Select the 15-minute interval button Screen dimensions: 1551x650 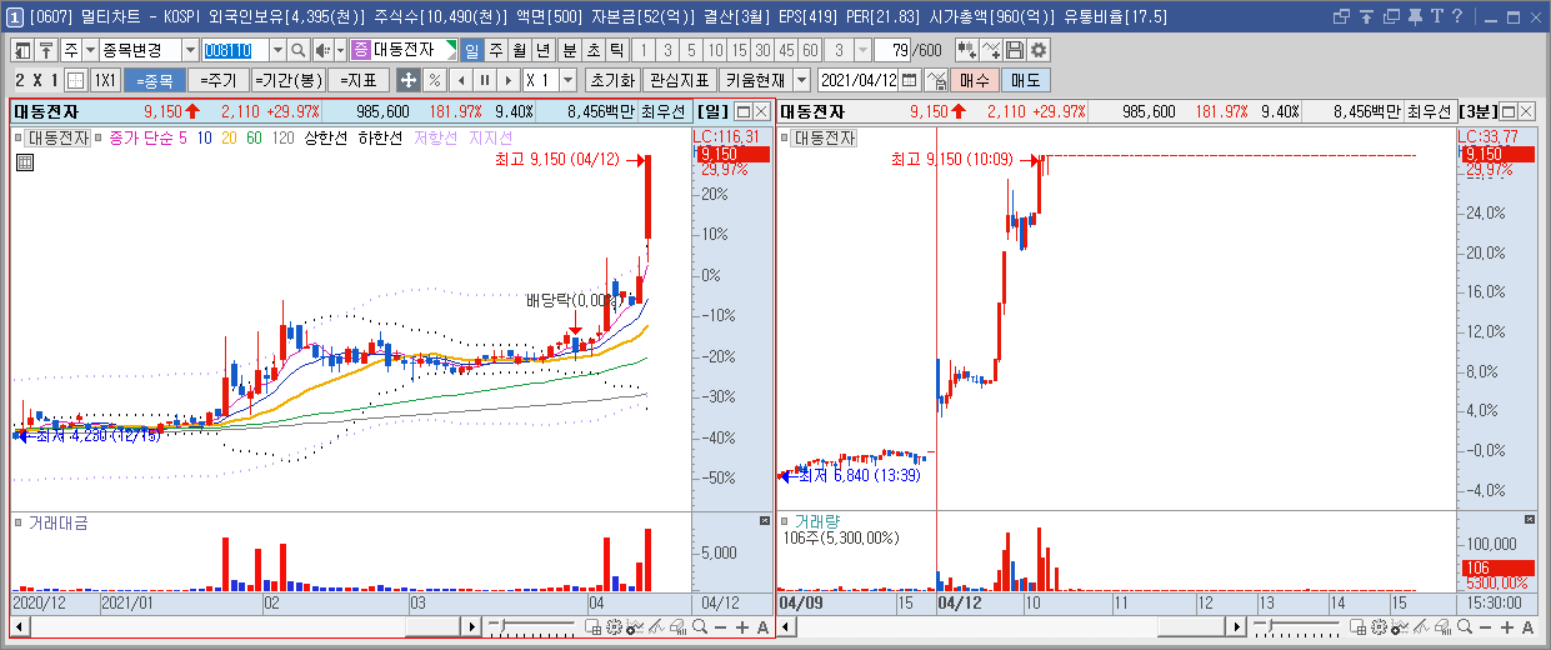[739, 50]
